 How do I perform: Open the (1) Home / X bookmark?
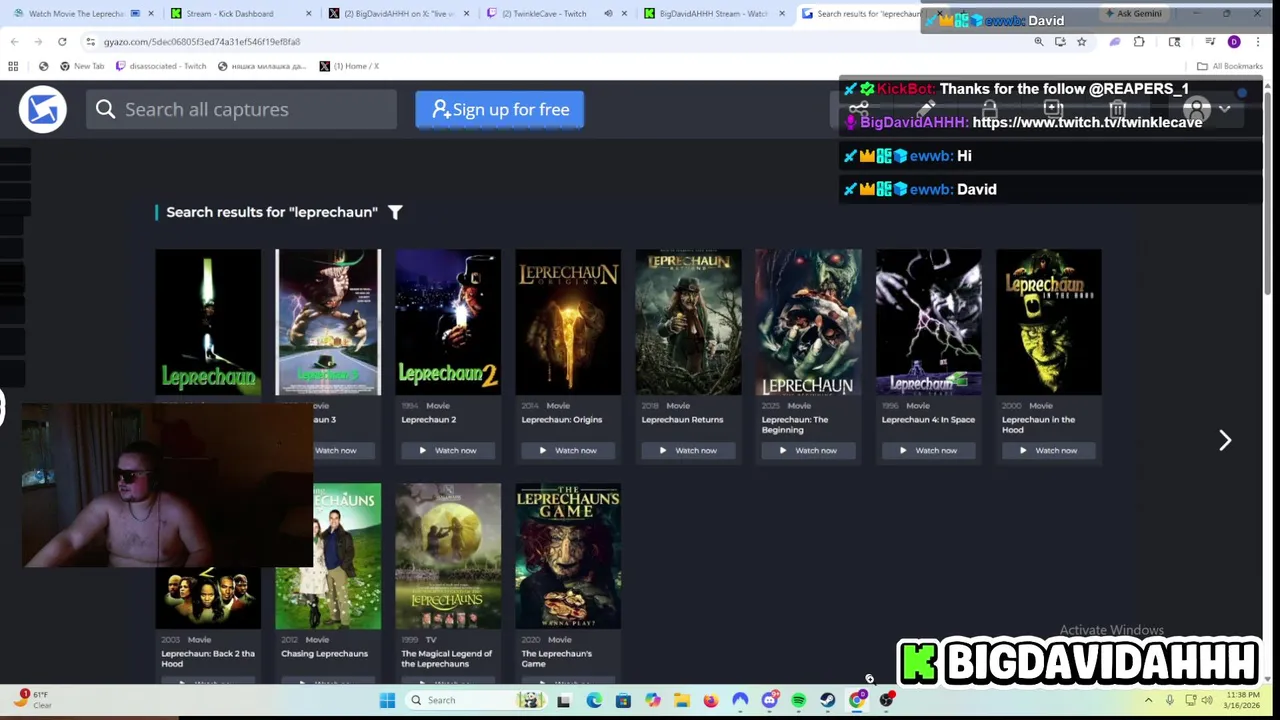[349, 66]
